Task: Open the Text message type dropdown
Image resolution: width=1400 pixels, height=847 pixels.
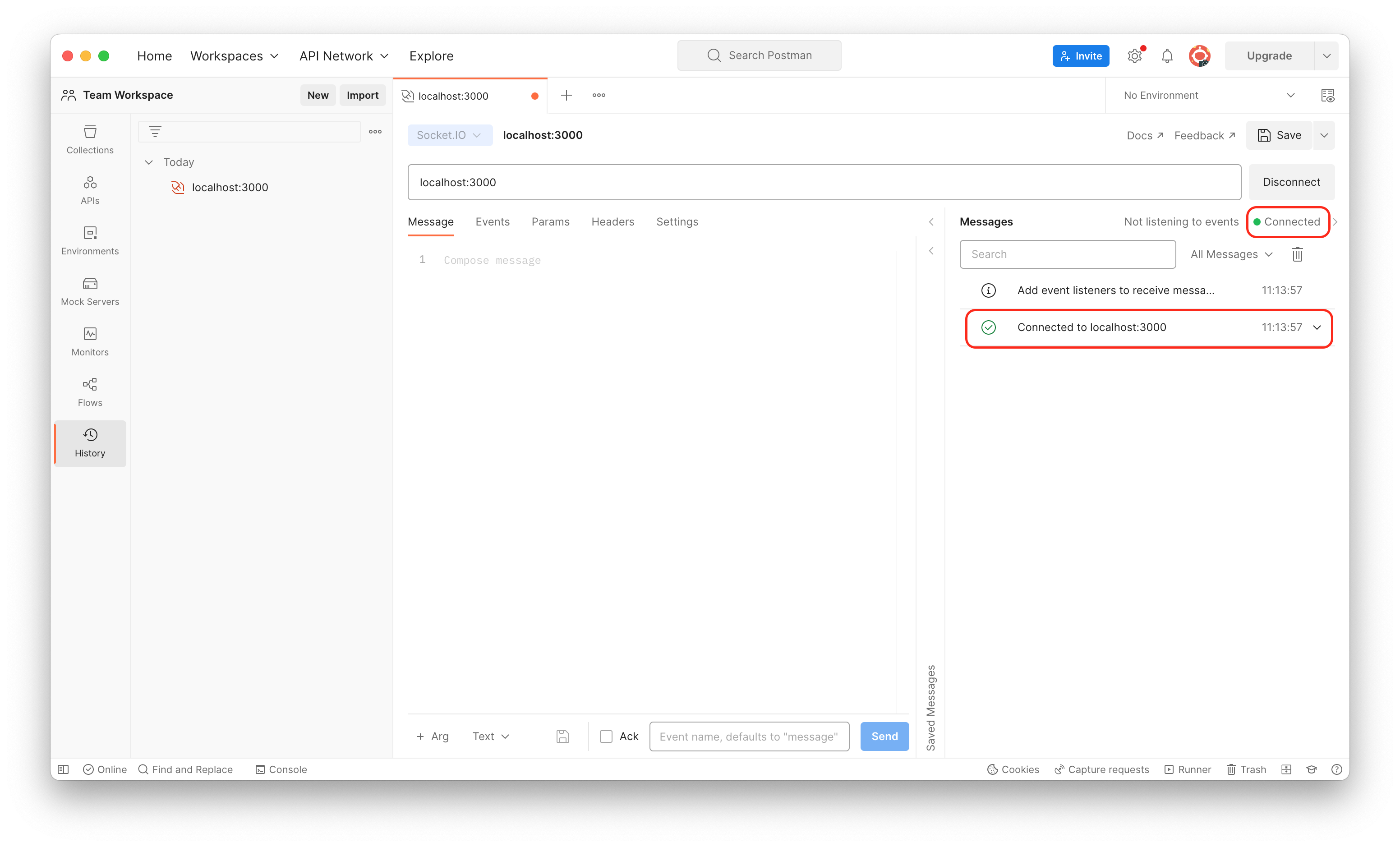Action: pyautogui.click(x=490, y=736)
